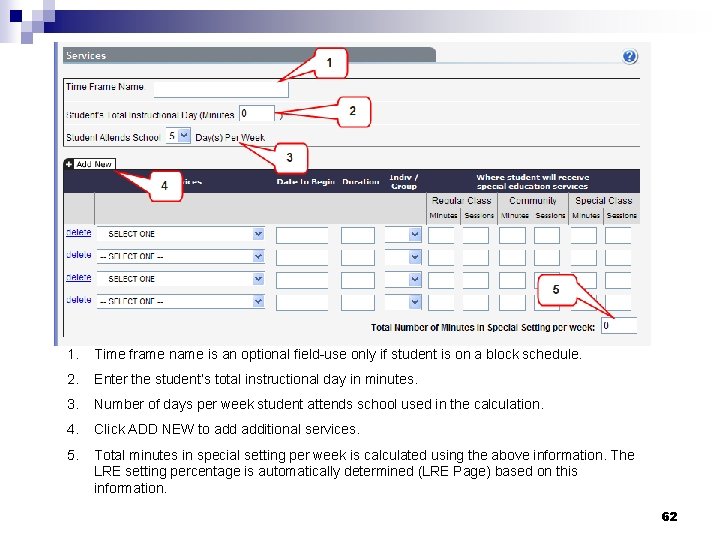
Task: Delete the second service row
Action: pos(79,255)
